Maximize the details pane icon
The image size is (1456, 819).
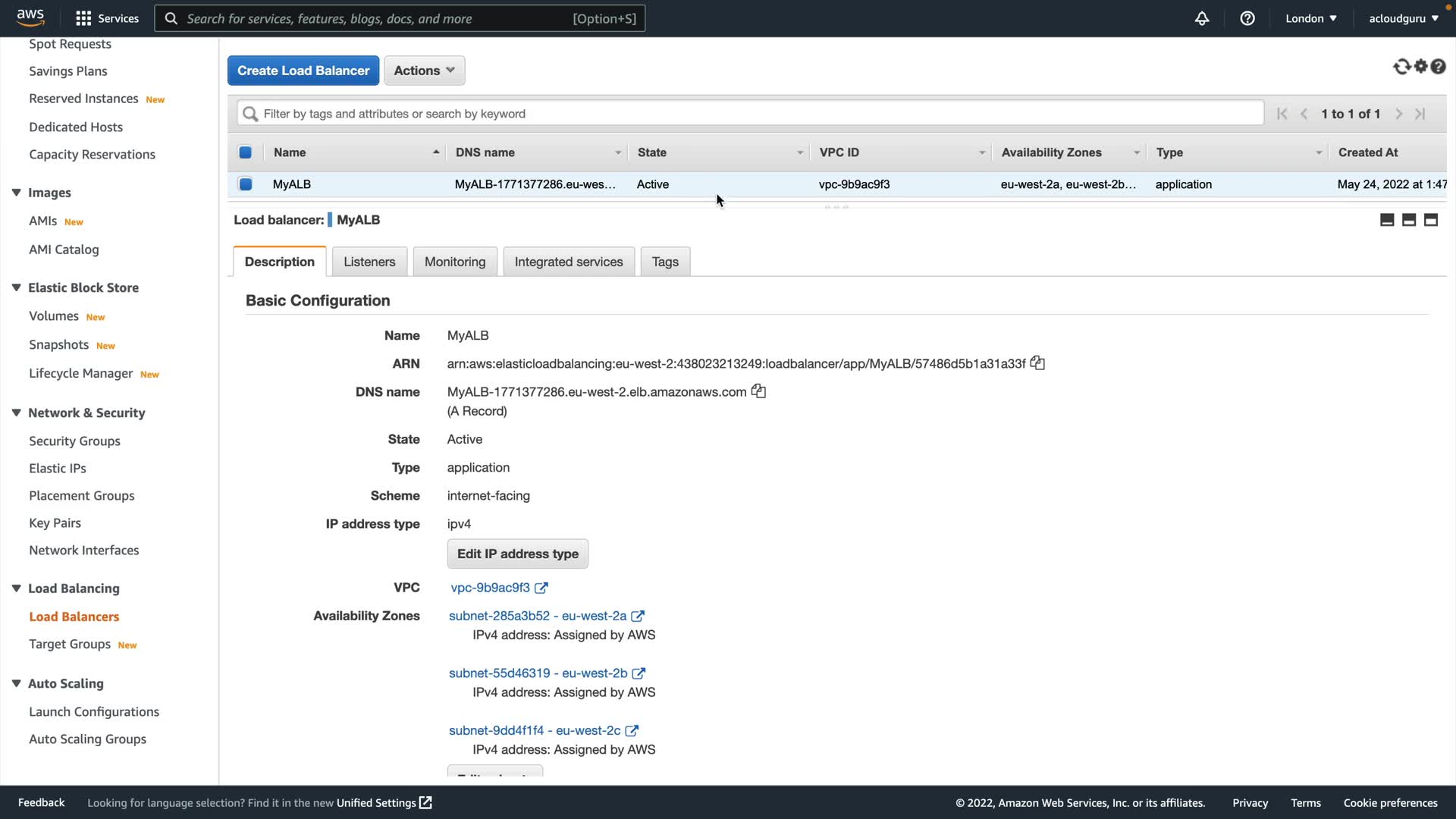click(1431, 220)
